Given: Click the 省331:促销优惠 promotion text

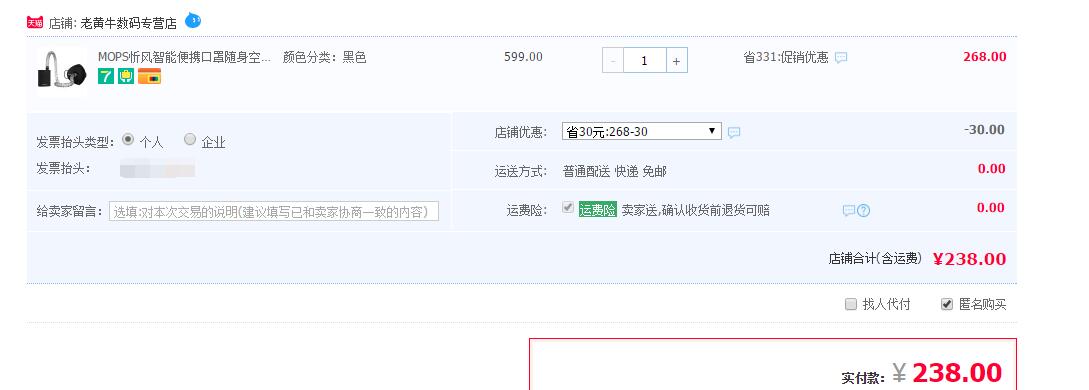Looking at the screenshot, I should click(786, 58).
